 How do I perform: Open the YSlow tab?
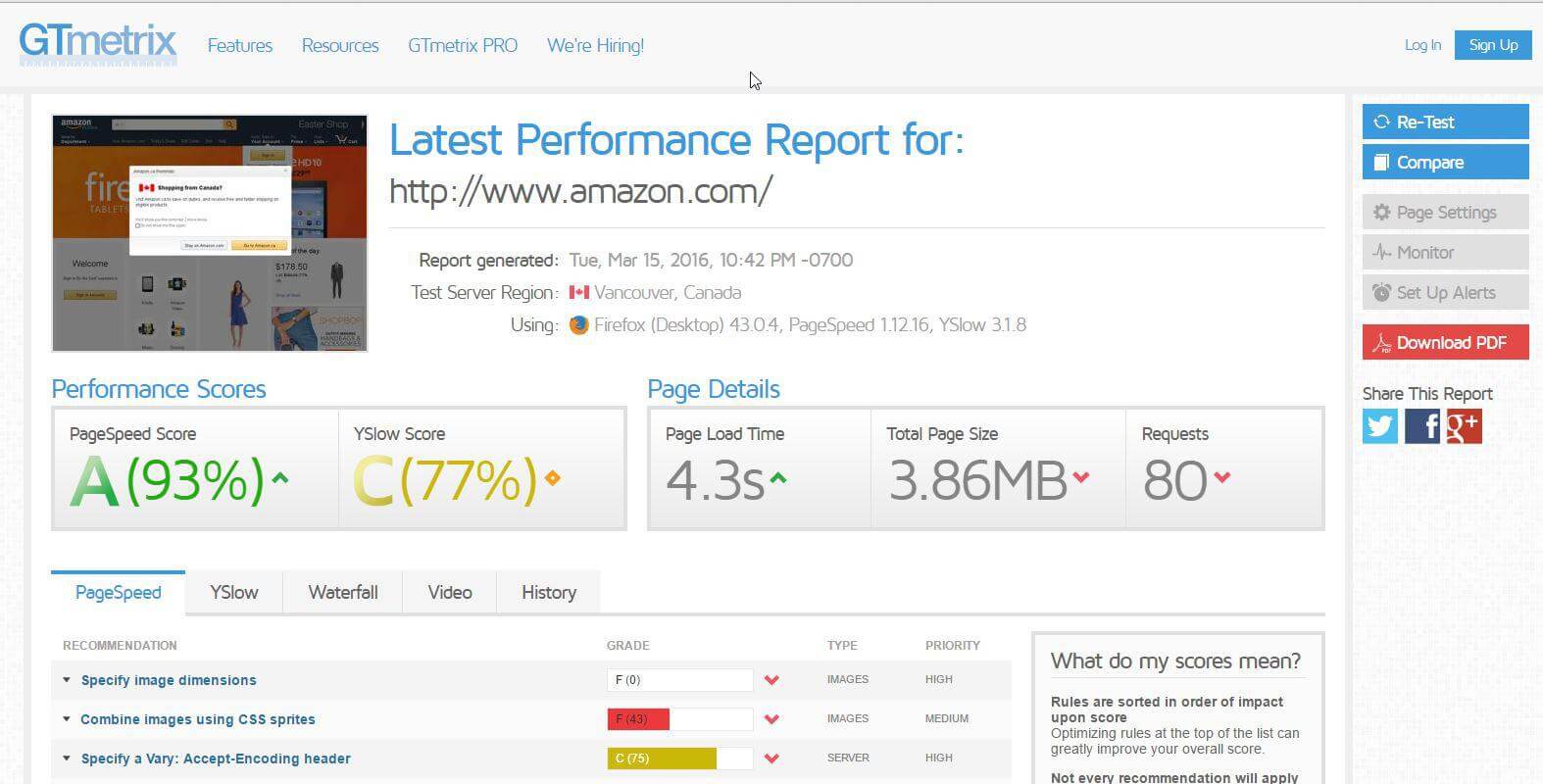[x=234, y=593]
